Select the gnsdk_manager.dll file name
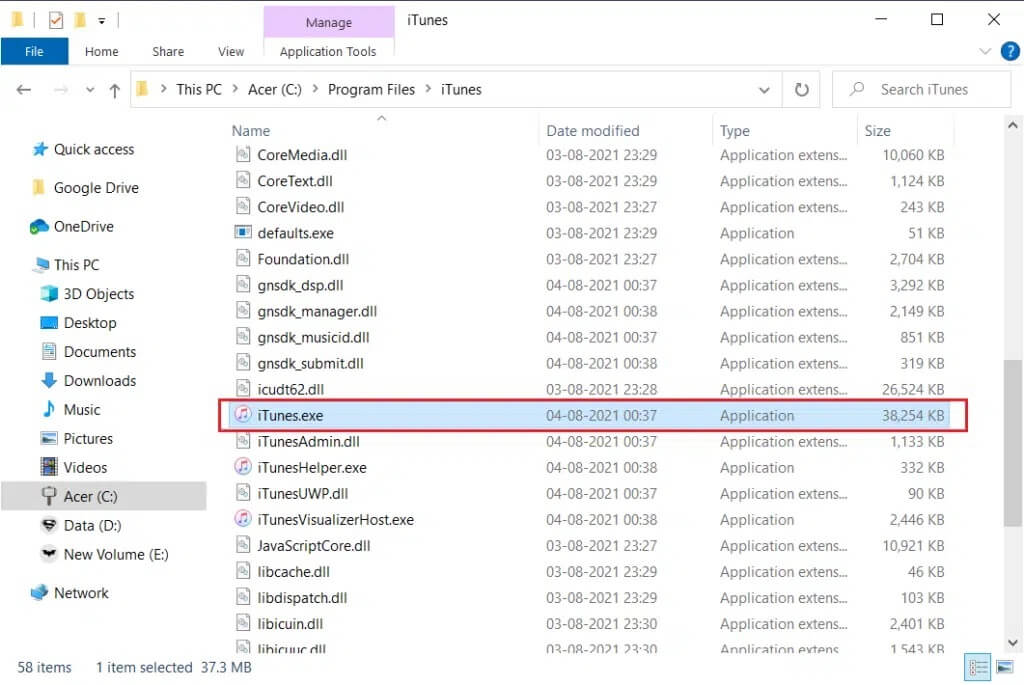The height and width of the screenshot is (685, 1024). coord(317,311)
